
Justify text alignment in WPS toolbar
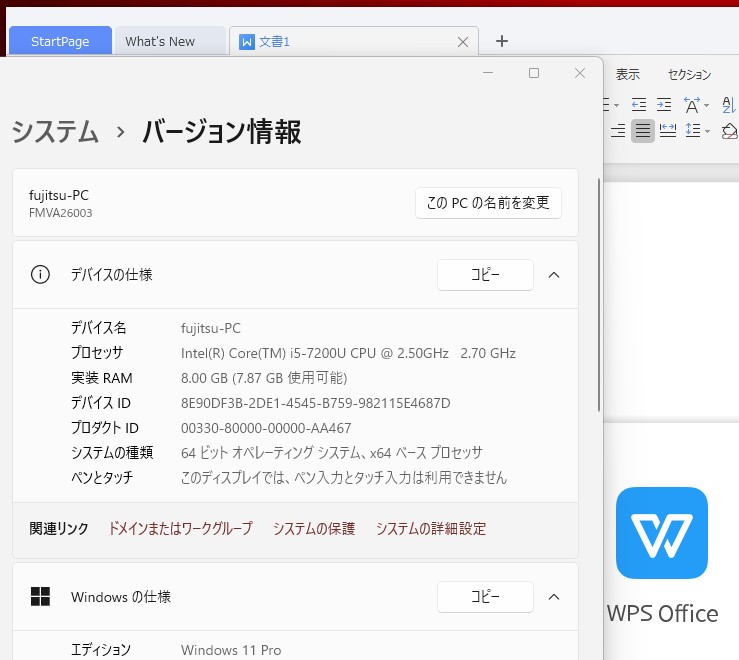[x=643, y=131]
